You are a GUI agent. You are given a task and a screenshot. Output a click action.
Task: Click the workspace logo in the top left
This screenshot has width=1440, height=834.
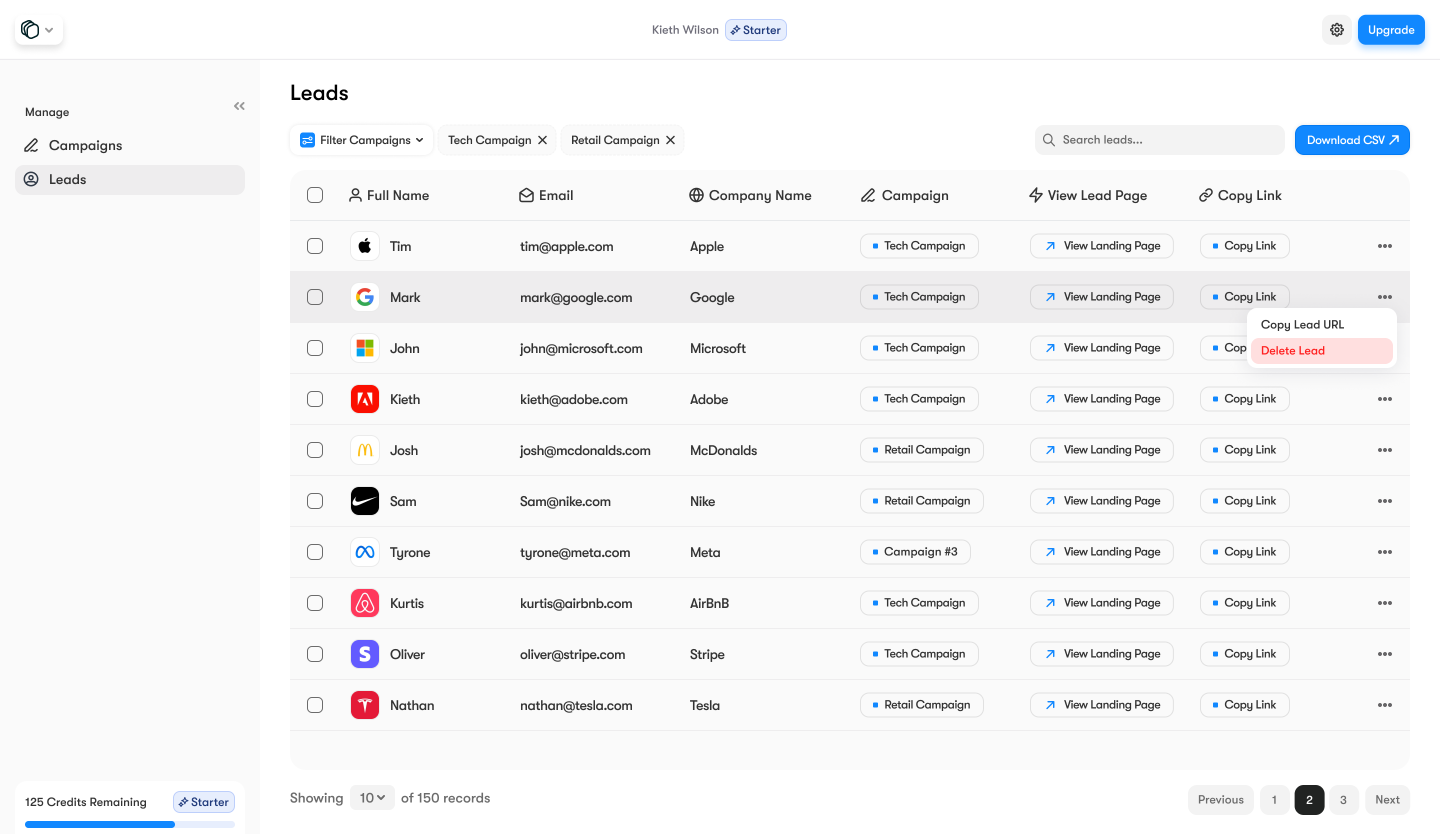[30, 29]
